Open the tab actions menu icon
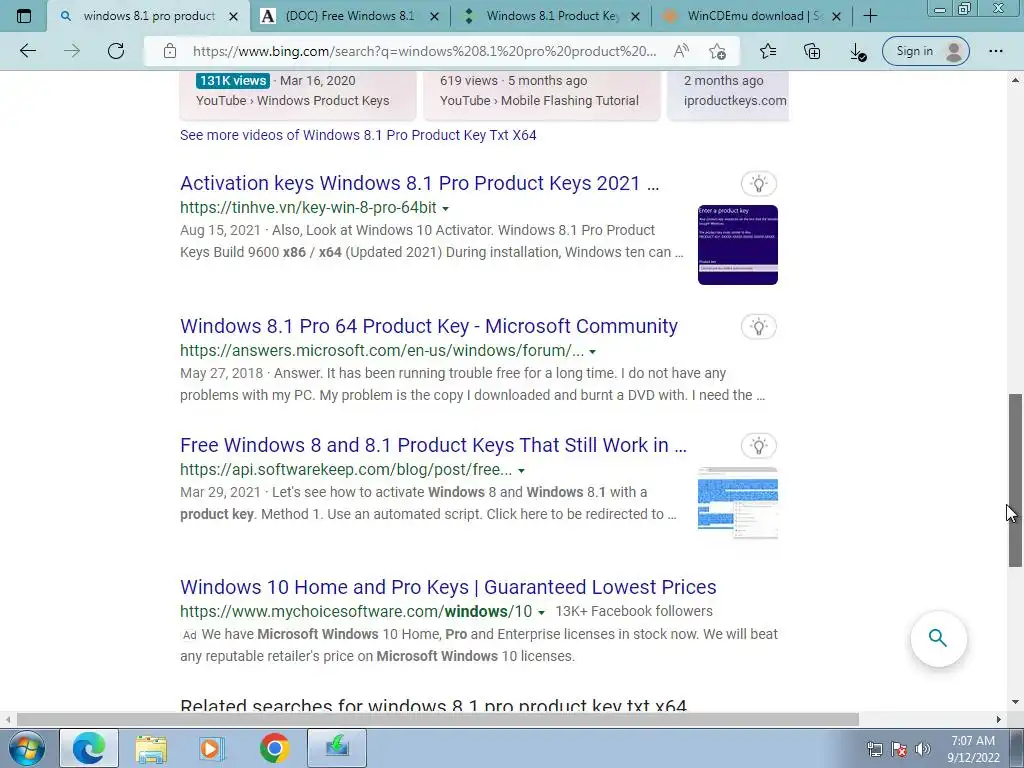 point(24,16)
